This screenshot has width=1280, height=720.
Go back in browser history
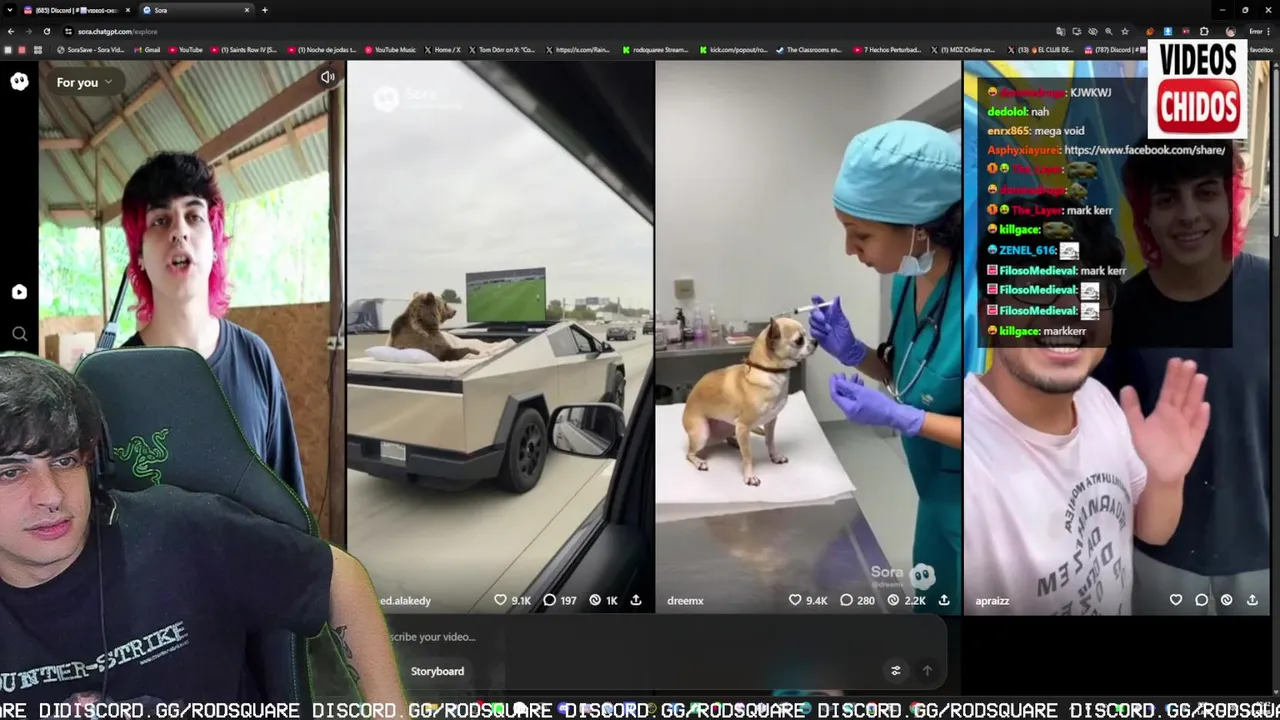[x=10, y=31]
